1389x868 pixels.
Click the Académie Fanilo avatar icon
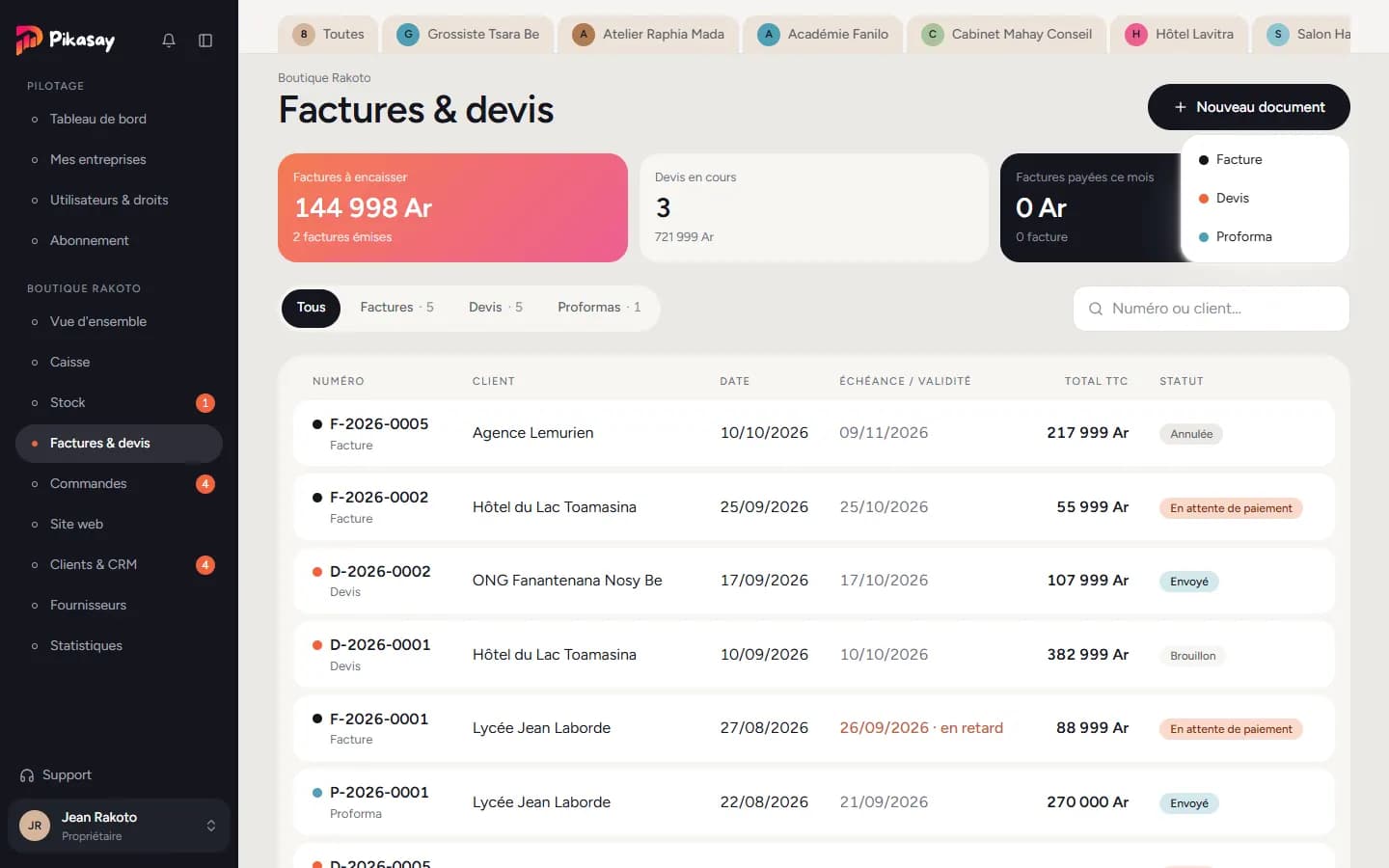point(769,35)
